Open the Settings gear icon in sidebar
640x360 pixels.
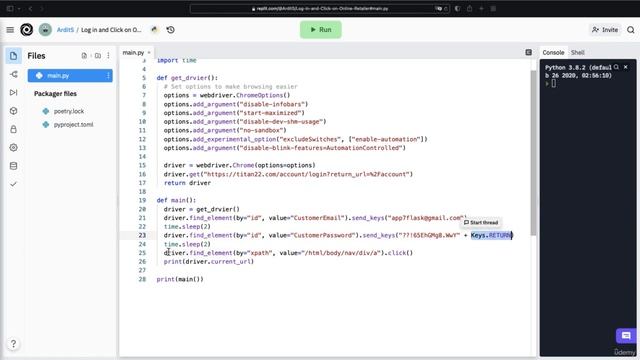pos(13,148)
